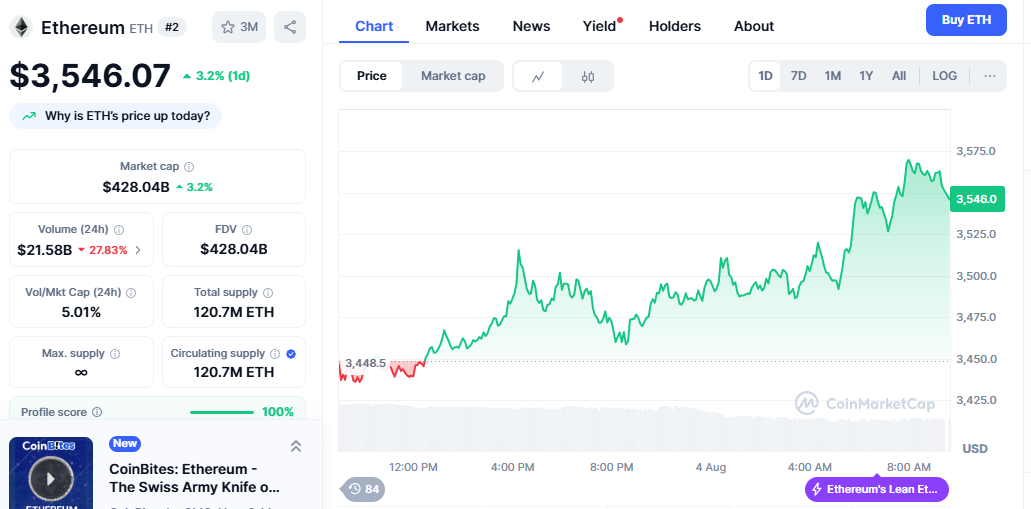Open the Ethereum's Lean Et... event tag
The height and width of the screenshot is (509, 1031).
click(876, 489)
